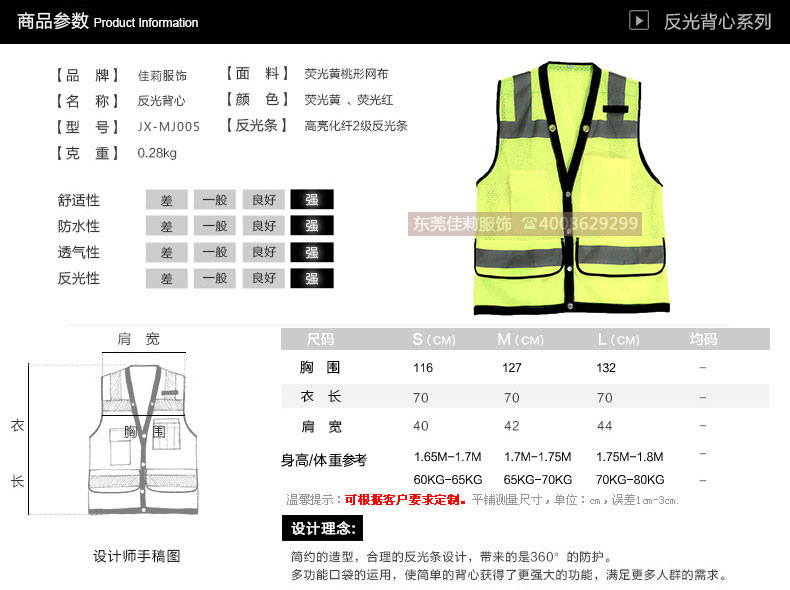Choose the 一般 rating in the 透气性 row
Viewport: 790px width, 590px height.
pyautogui.click(x=215, y=252)
